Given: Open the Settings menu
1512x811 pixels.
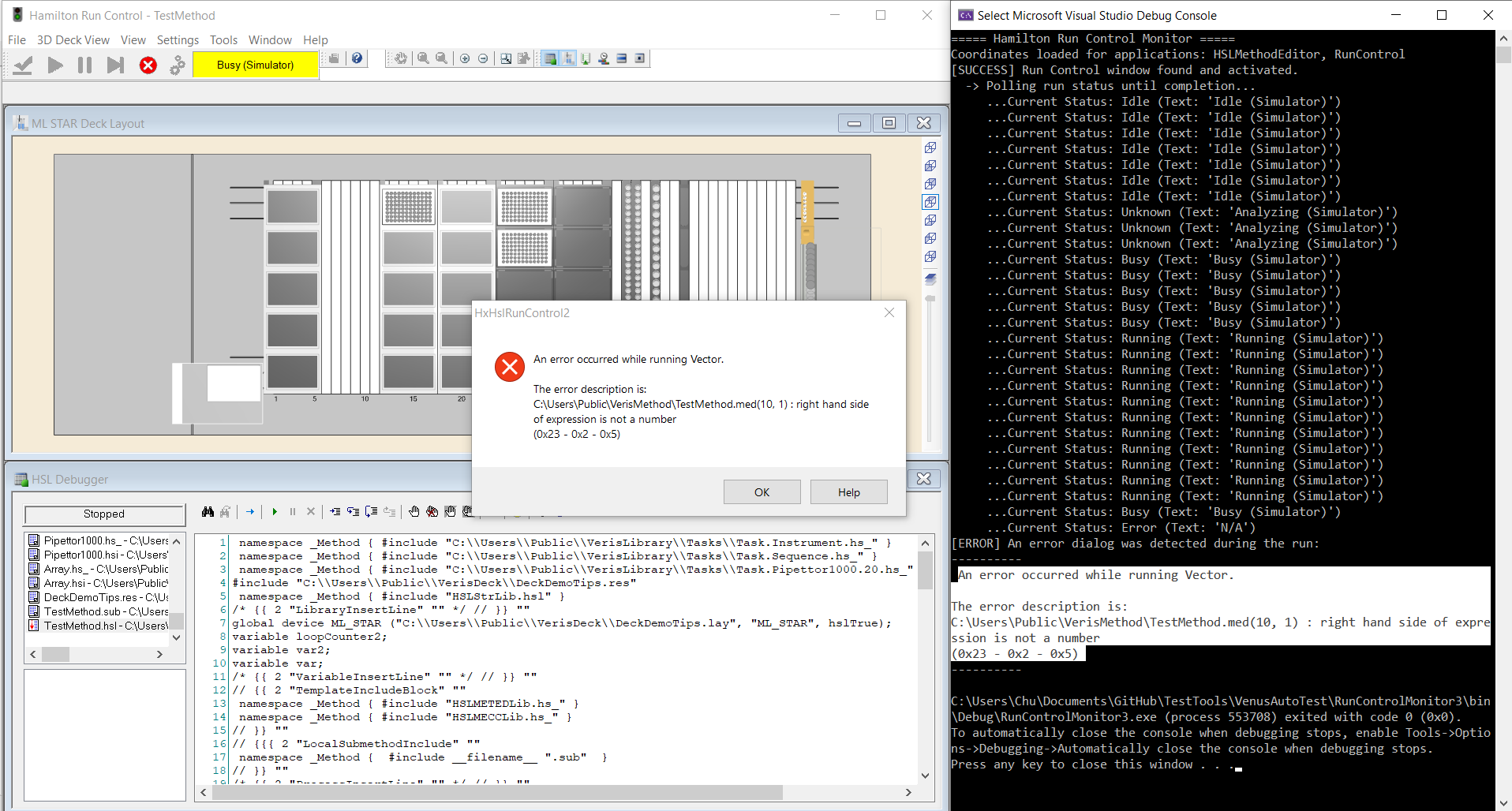Looking at the screenshot, I should coord(178,40).
